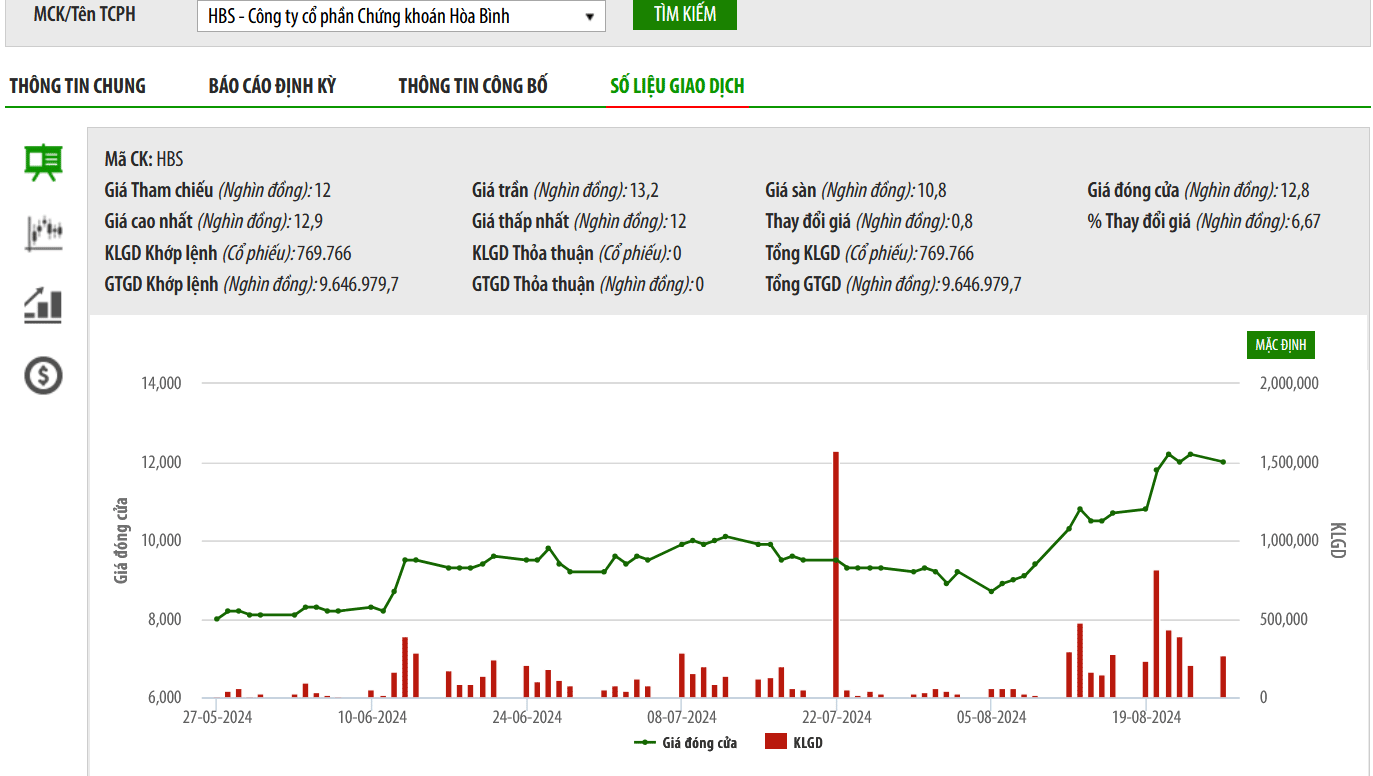
Task: Click the red KLGD legend swatch
Action: tap(776, 742)
